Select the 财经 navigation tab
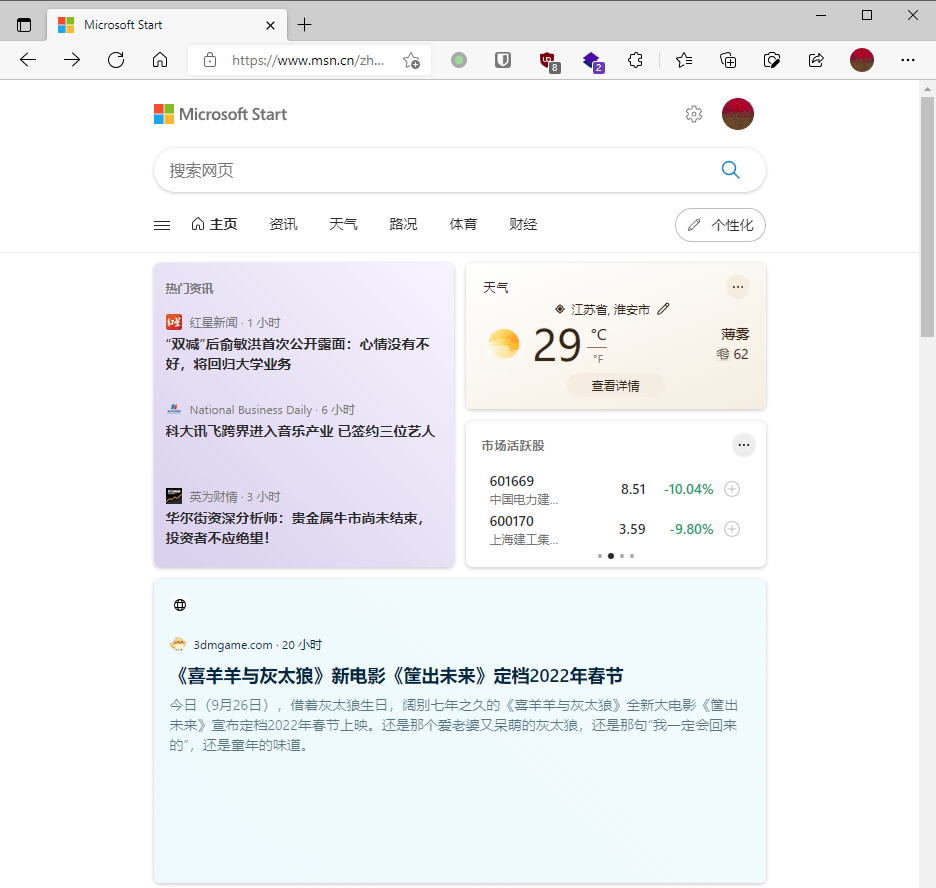The image size is (936, 888). (523, 224)
